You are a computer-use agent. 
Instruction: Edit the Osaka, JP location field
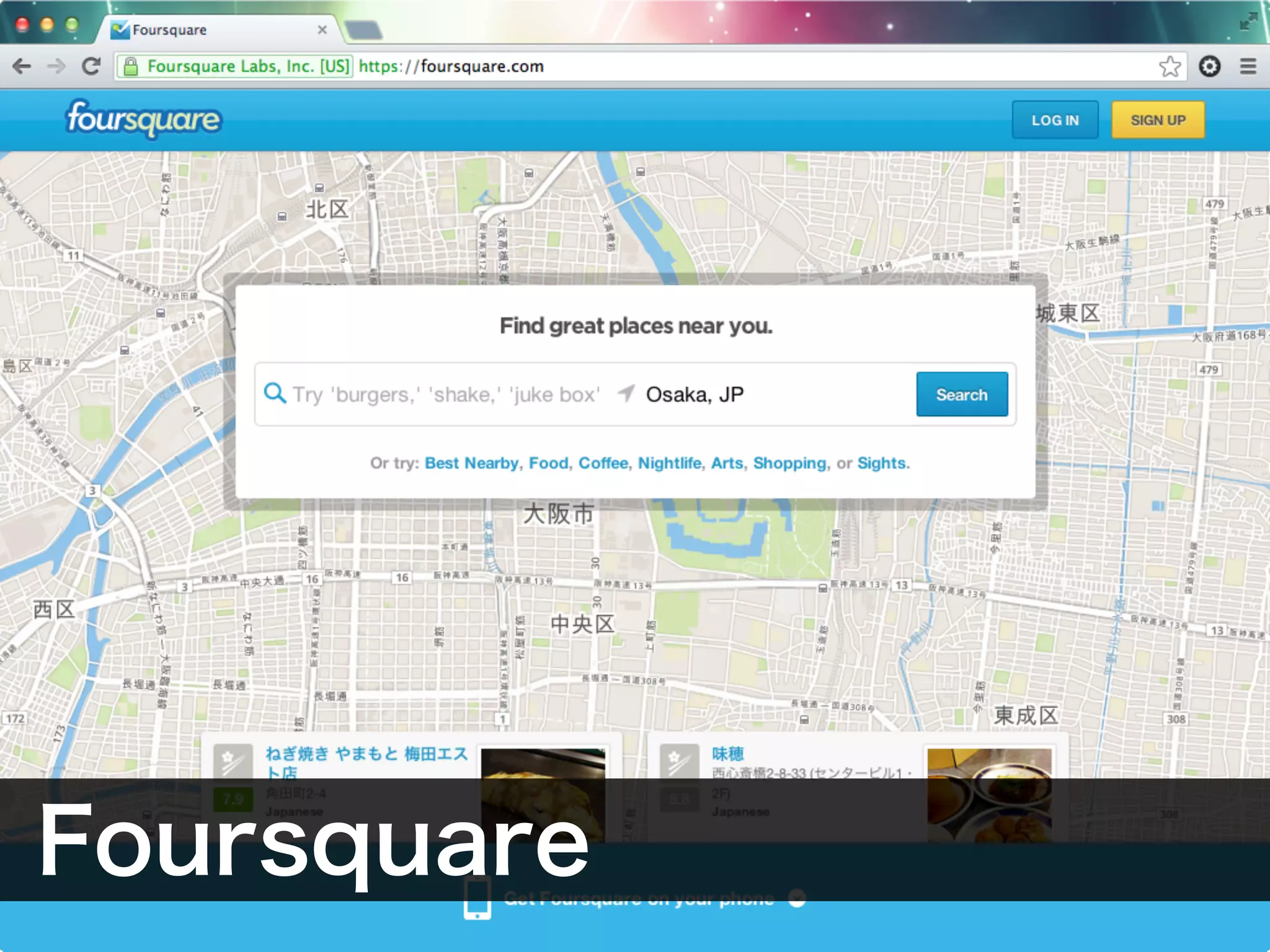[775, 395]
